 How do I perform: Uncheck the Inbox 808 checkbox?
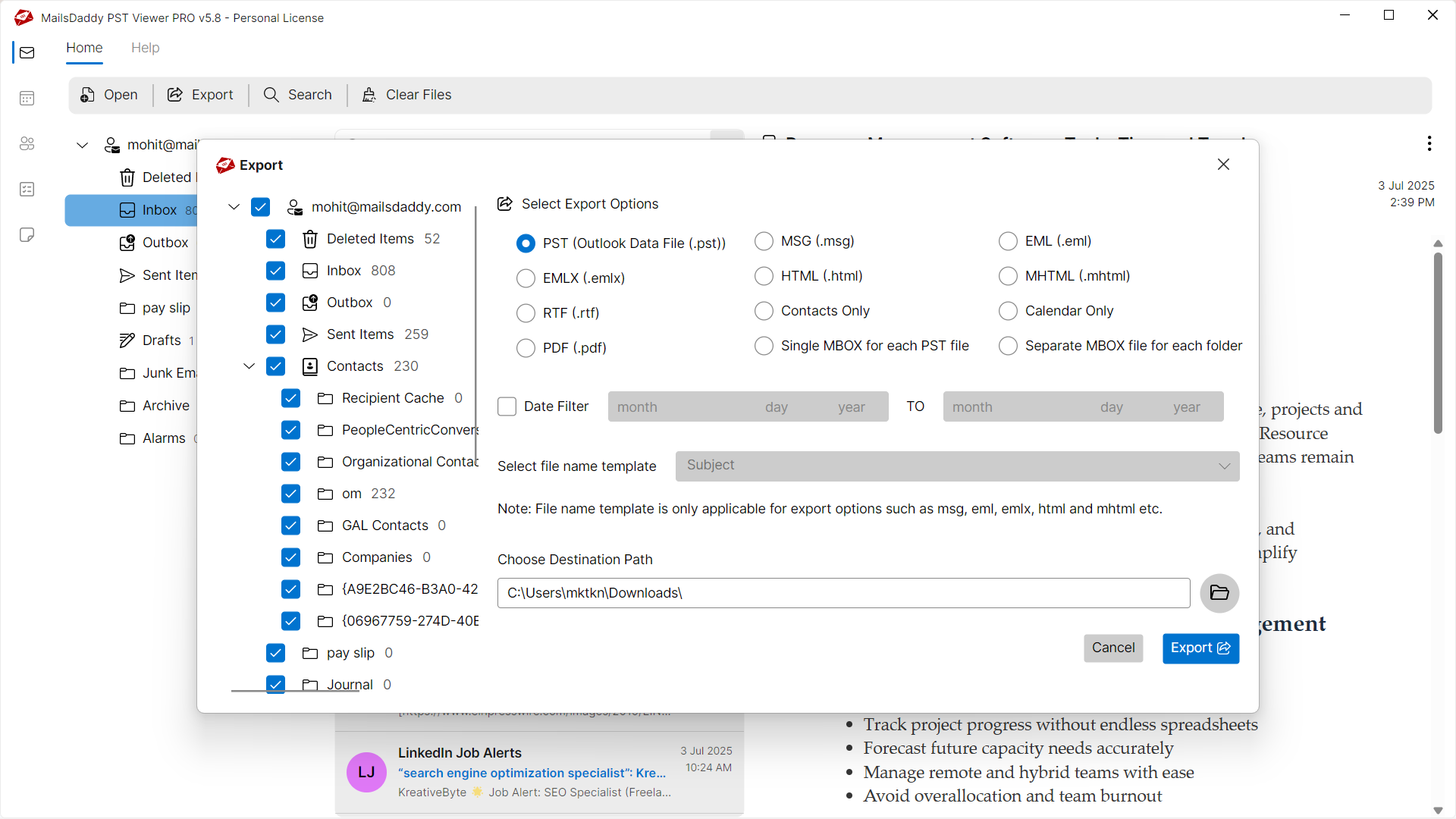(275, 271)
